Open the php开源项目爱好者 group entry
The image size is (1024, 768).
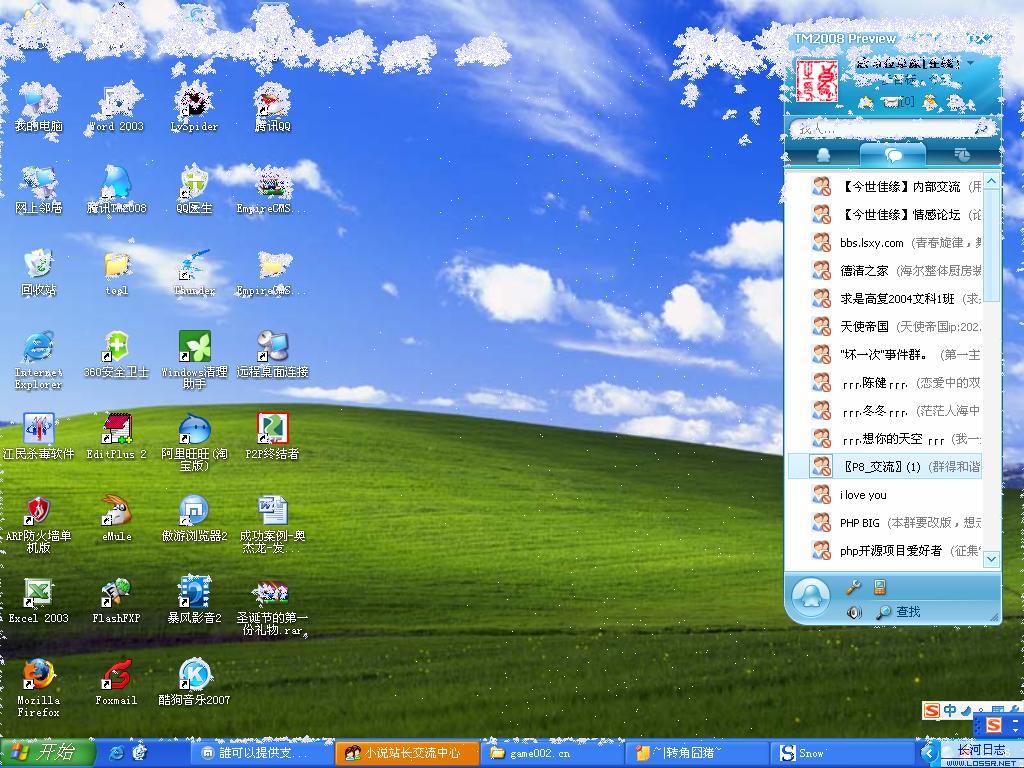pyautogui.click(x=885, y=551)
